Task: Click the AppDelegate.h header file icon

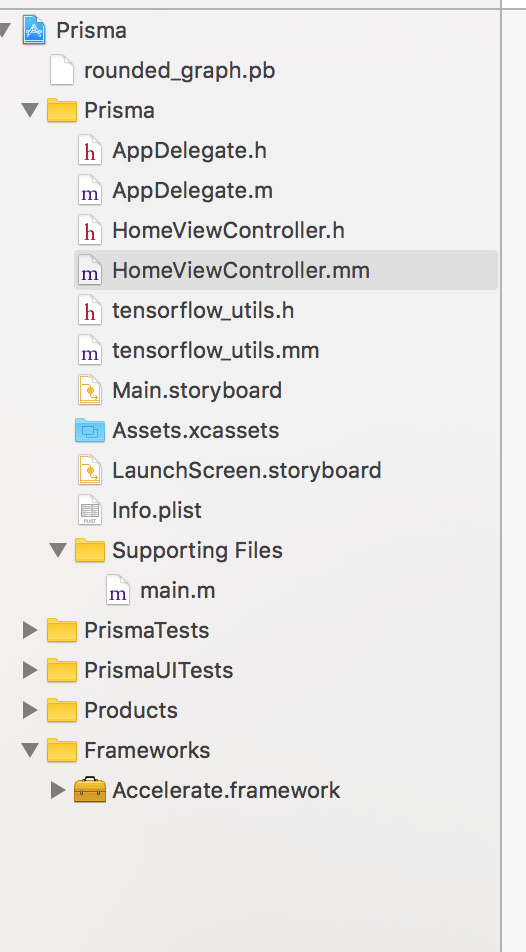Action: pyautogui.click(x=90, y=151)
